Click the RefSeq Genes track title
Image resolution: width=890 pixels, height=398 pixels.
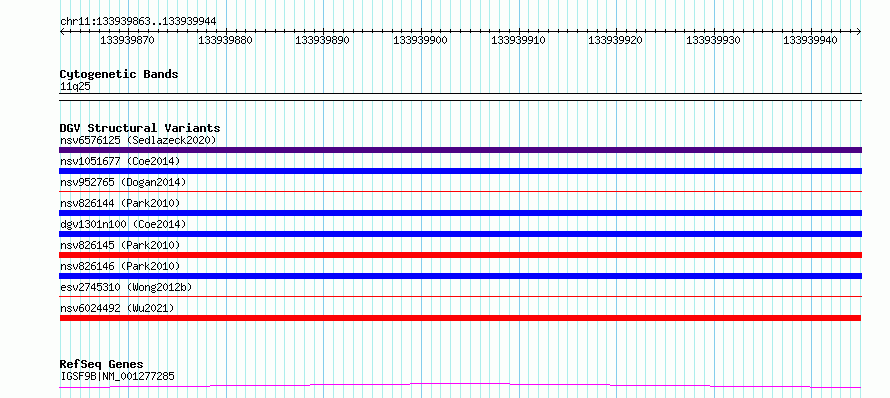pos(102,365)
